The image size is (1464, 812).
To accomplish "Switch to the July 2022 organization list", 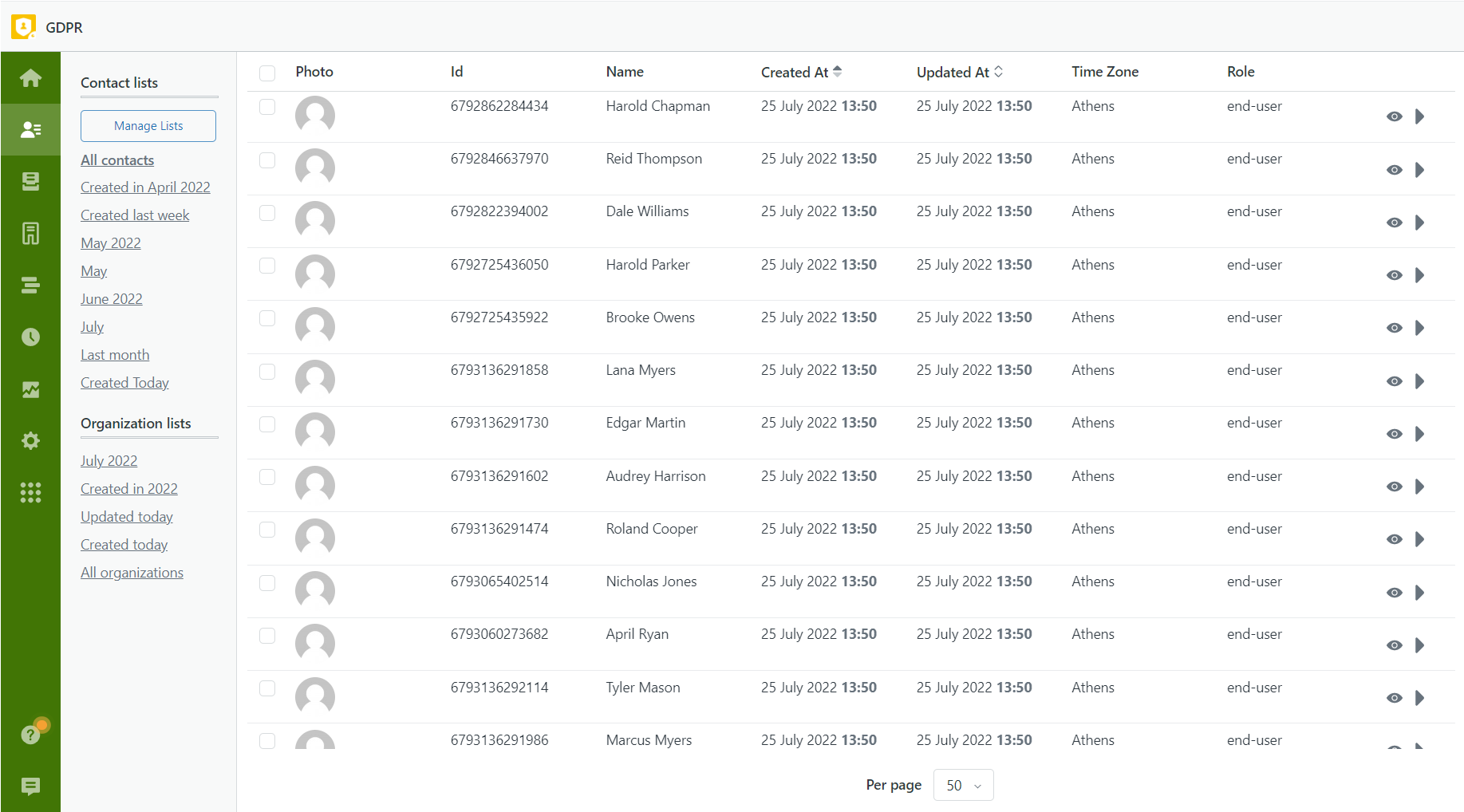I will 109,460.
